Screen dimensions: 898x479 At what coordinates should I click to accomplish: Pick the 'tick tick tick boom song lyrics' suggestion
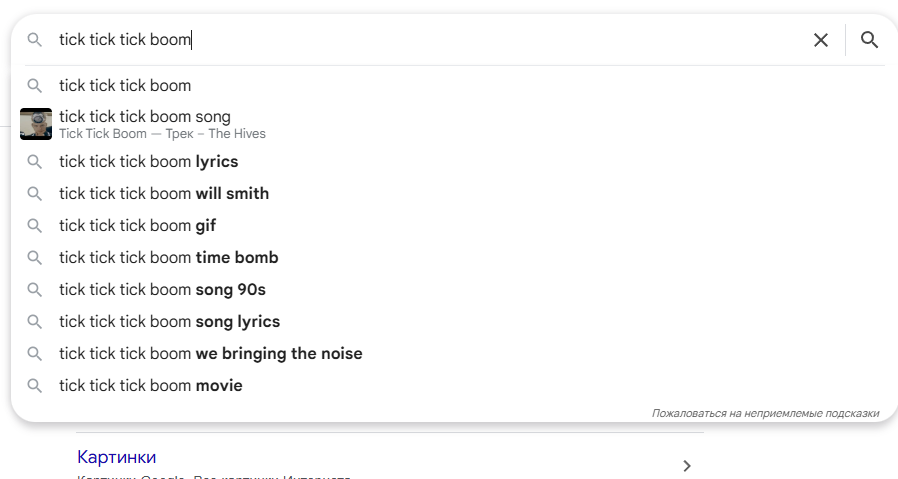(169, 322)
